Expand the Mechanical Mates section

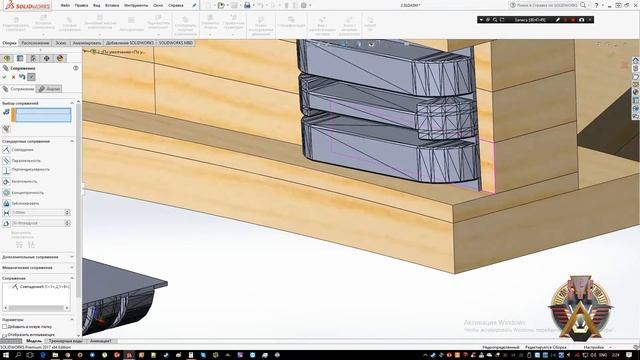[x=72, y=268]
